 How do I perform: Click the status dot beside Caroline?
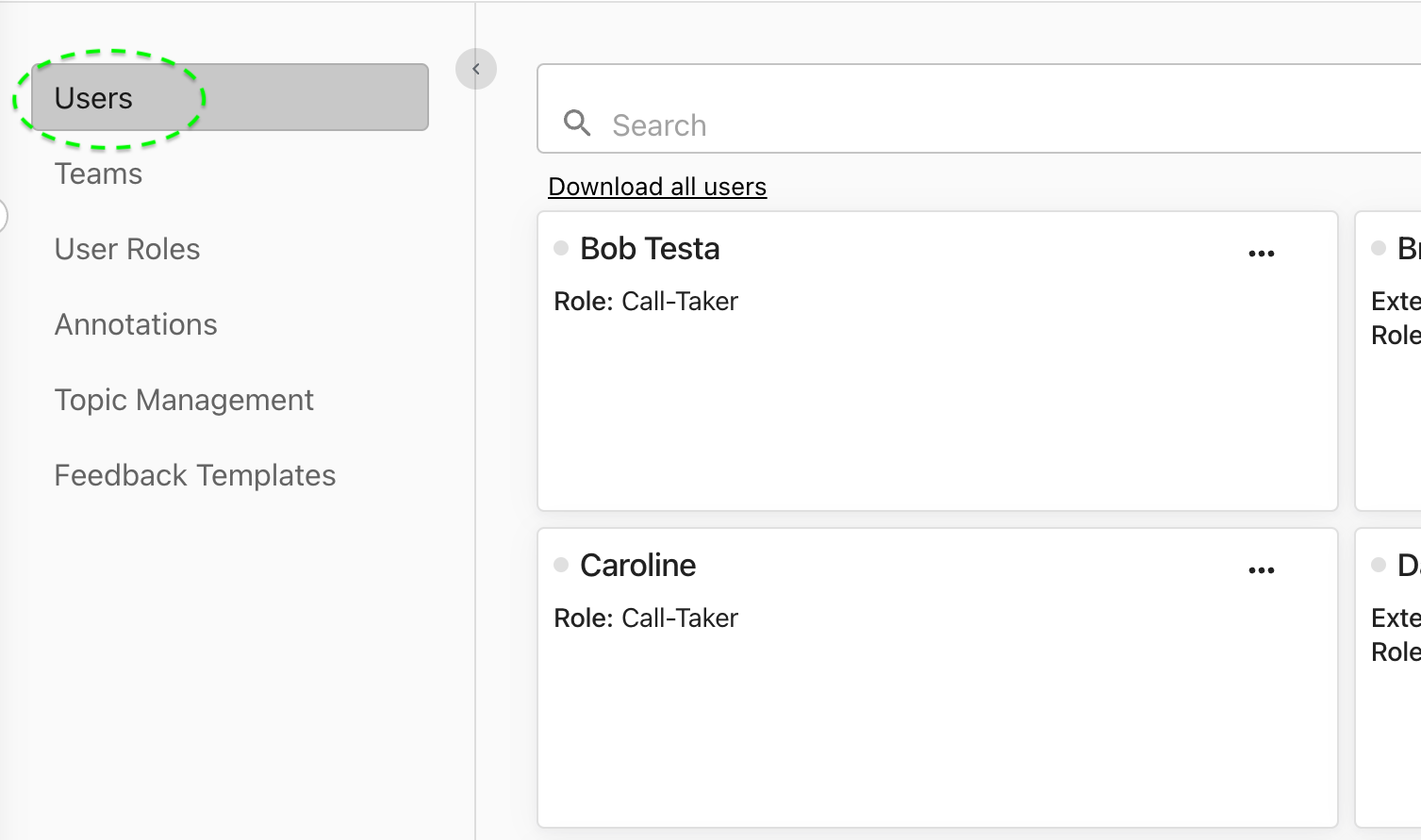click(561, 565)
